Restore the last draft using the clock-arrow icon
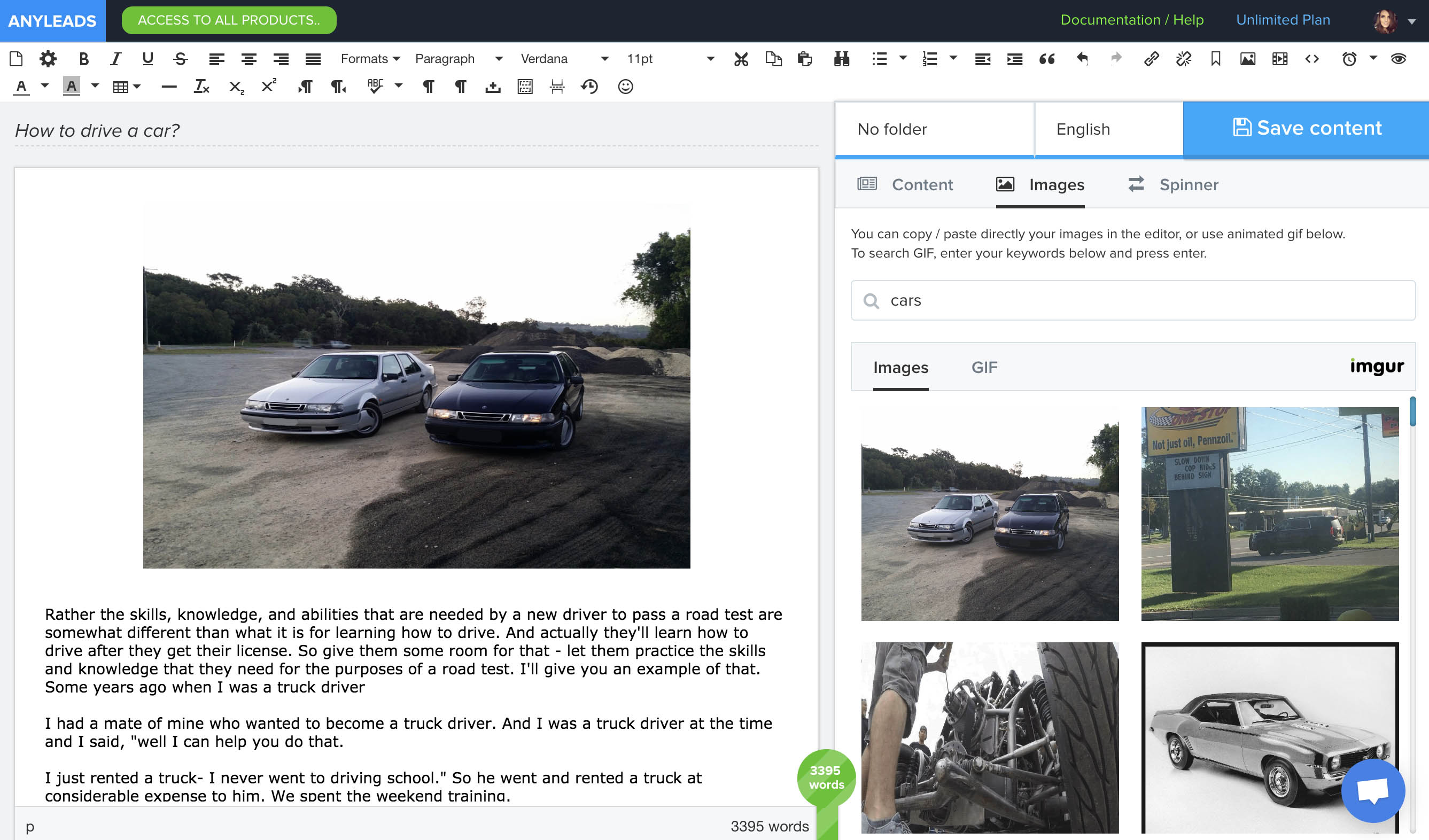This screenshot has width=1429, height=840. pos(590,87)
